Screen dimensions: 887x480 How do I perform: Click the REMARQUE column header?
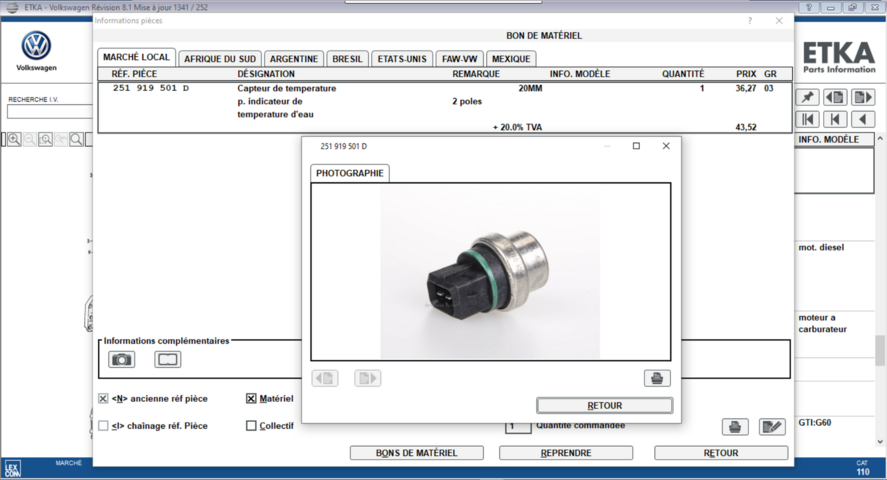coord(476,74)
